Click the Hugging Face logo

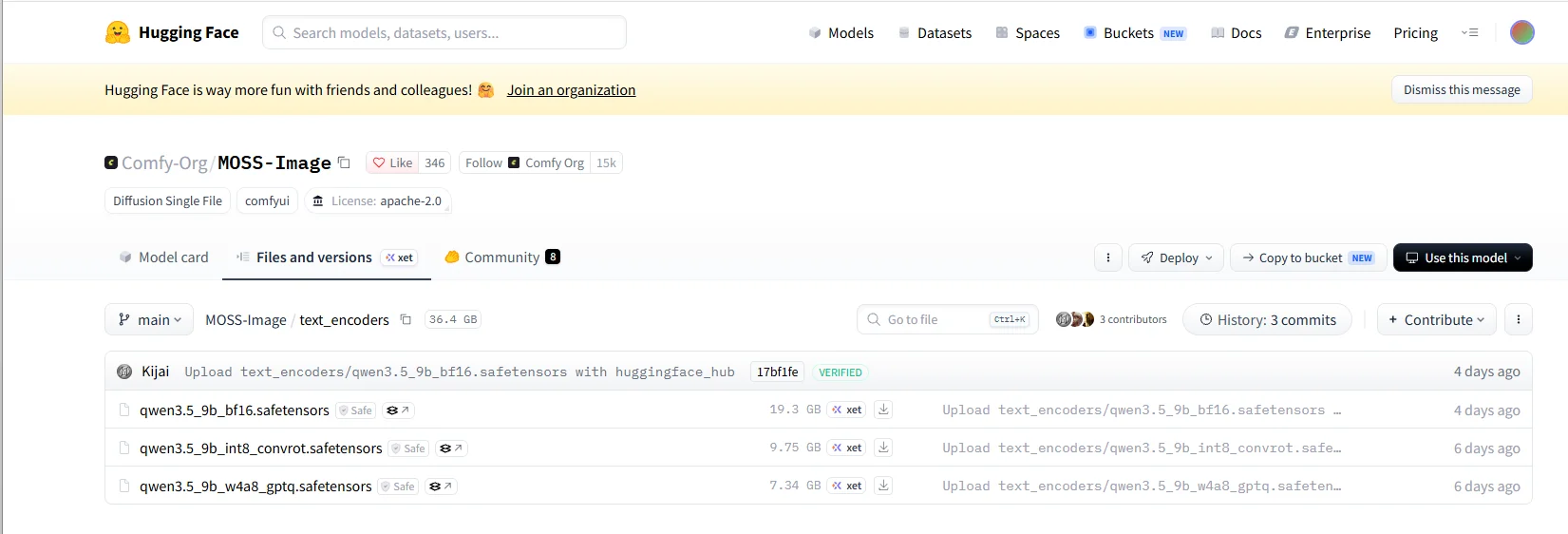(x=172, y=32)
